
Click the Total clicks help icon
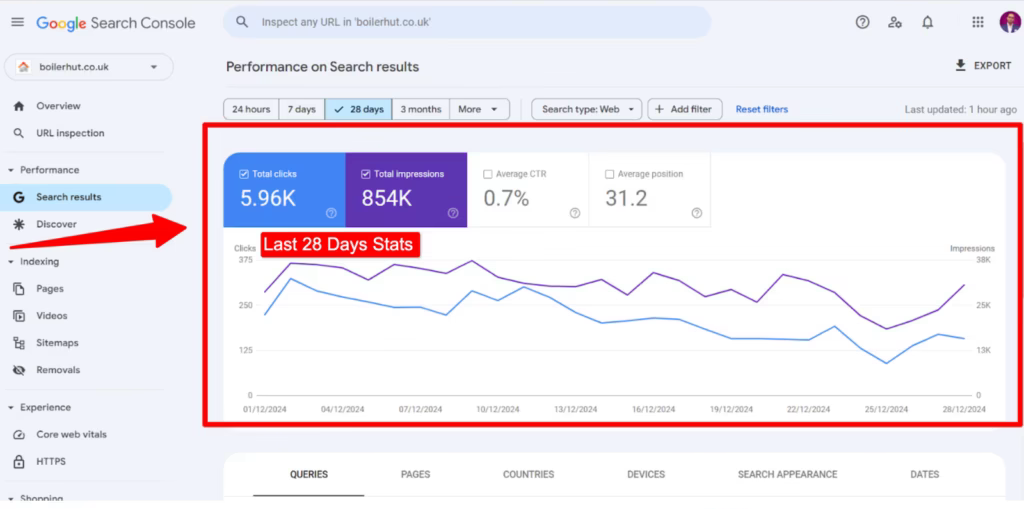click(331, 213)
